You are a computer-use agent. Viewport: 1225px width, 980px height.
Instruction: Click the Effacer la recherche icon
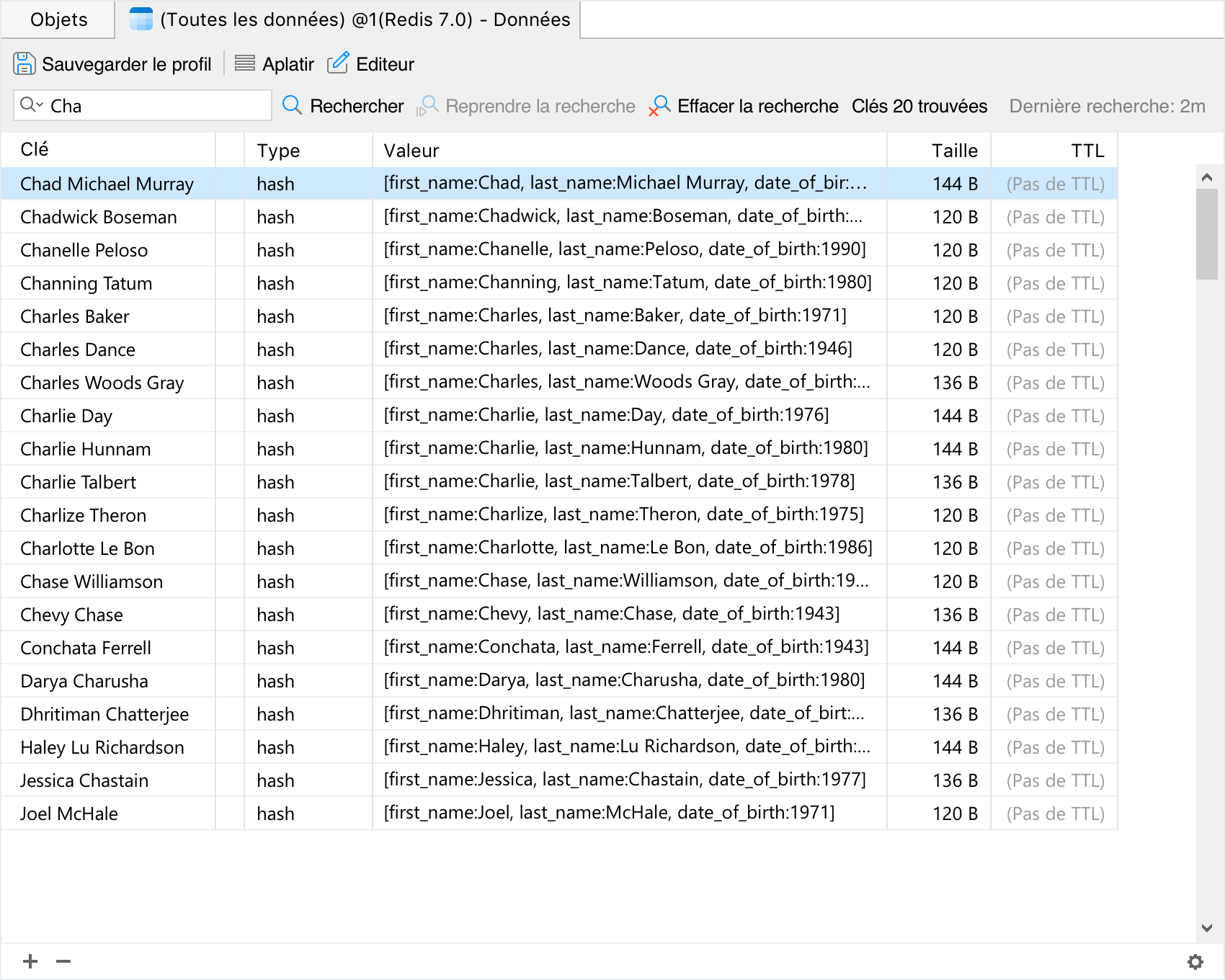659,106
